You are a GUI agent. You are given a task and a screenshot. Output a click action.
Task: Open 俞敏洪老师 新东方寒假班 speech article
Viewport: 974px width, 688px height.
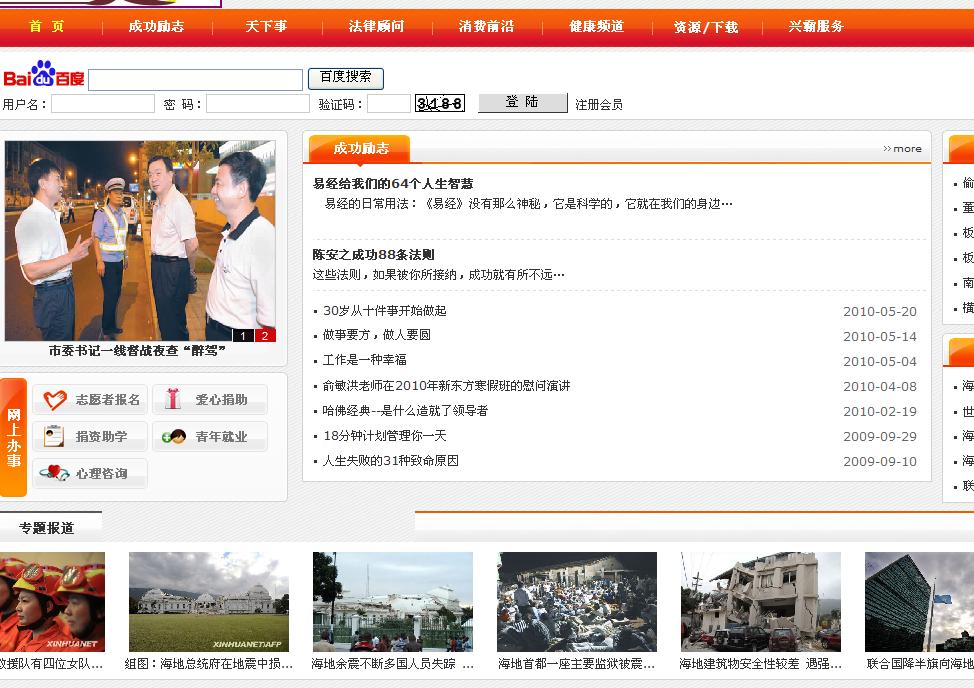(446, 386)
